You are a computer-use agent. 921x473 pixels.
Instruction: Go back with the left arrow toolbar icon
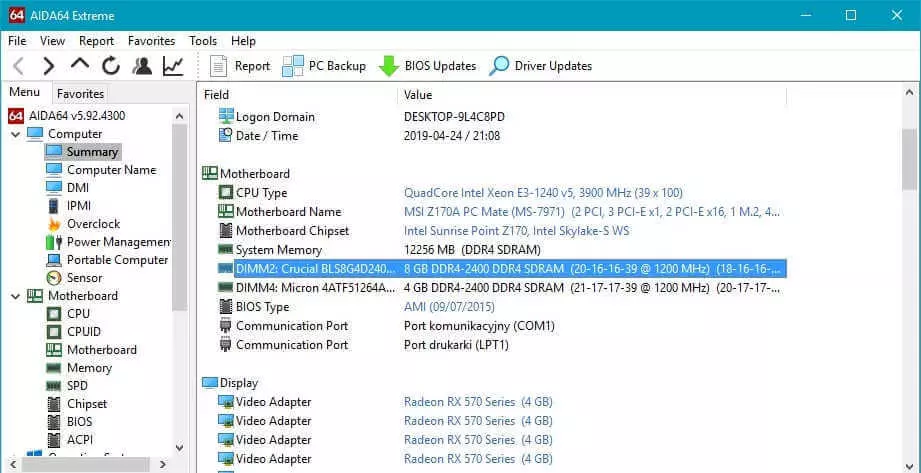[18, 66]
